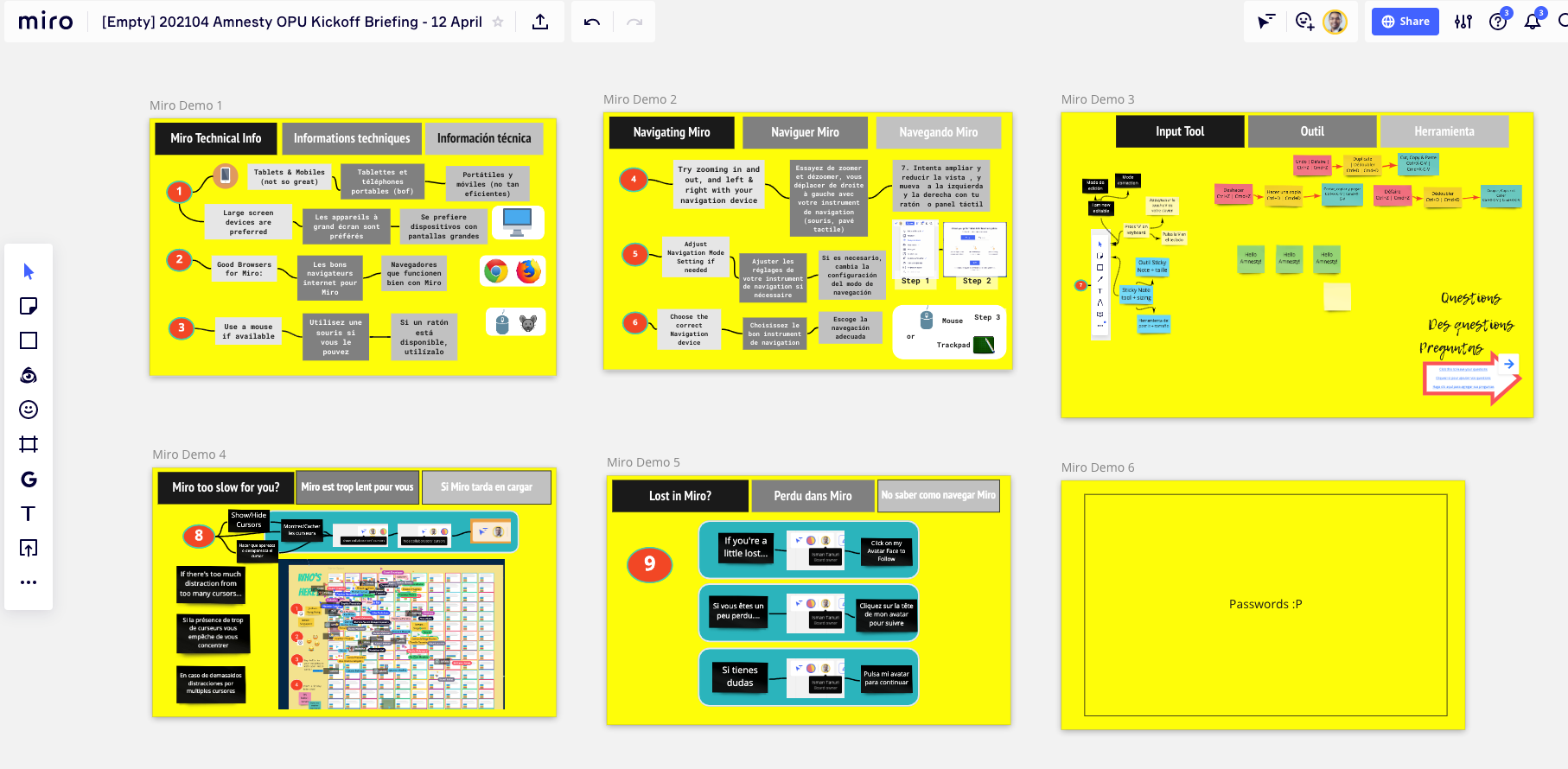Image resolution: width=1568 pixels, height=769 pixels.
Task: Redo the last action
Action: pos(634,22)
